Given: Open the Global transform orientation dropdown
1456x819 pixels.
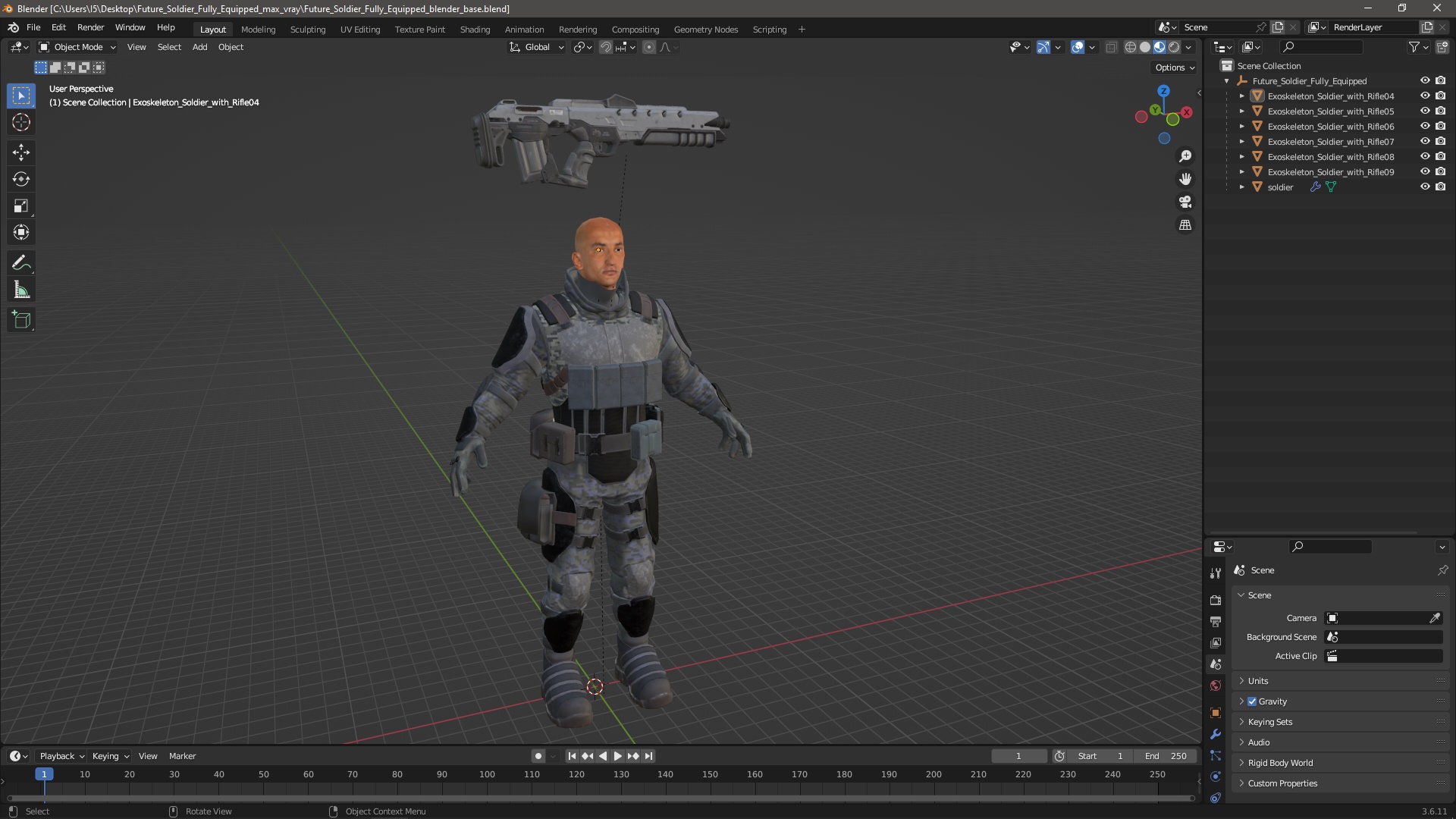Looking at the screenshot, I should [x=536, y=47].
